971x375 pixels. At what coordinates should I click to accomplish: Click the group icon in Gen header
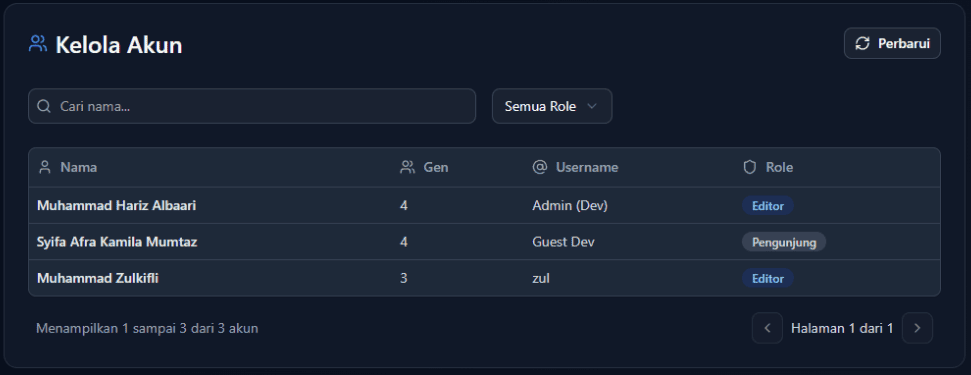click(x=407, y=167)
